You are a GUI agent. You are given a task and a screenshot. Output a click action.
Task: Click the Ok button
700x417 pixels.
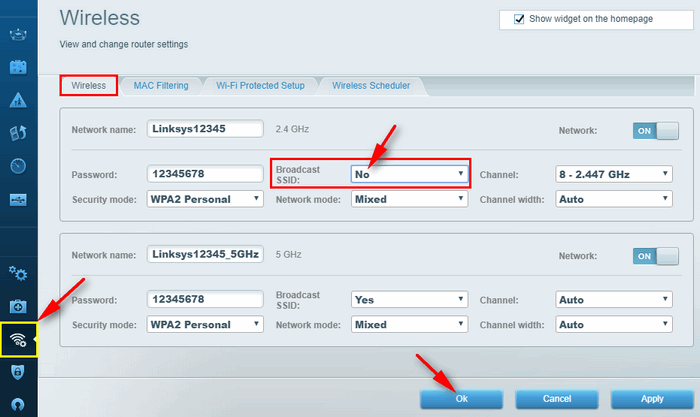click(x=461, y=398)
